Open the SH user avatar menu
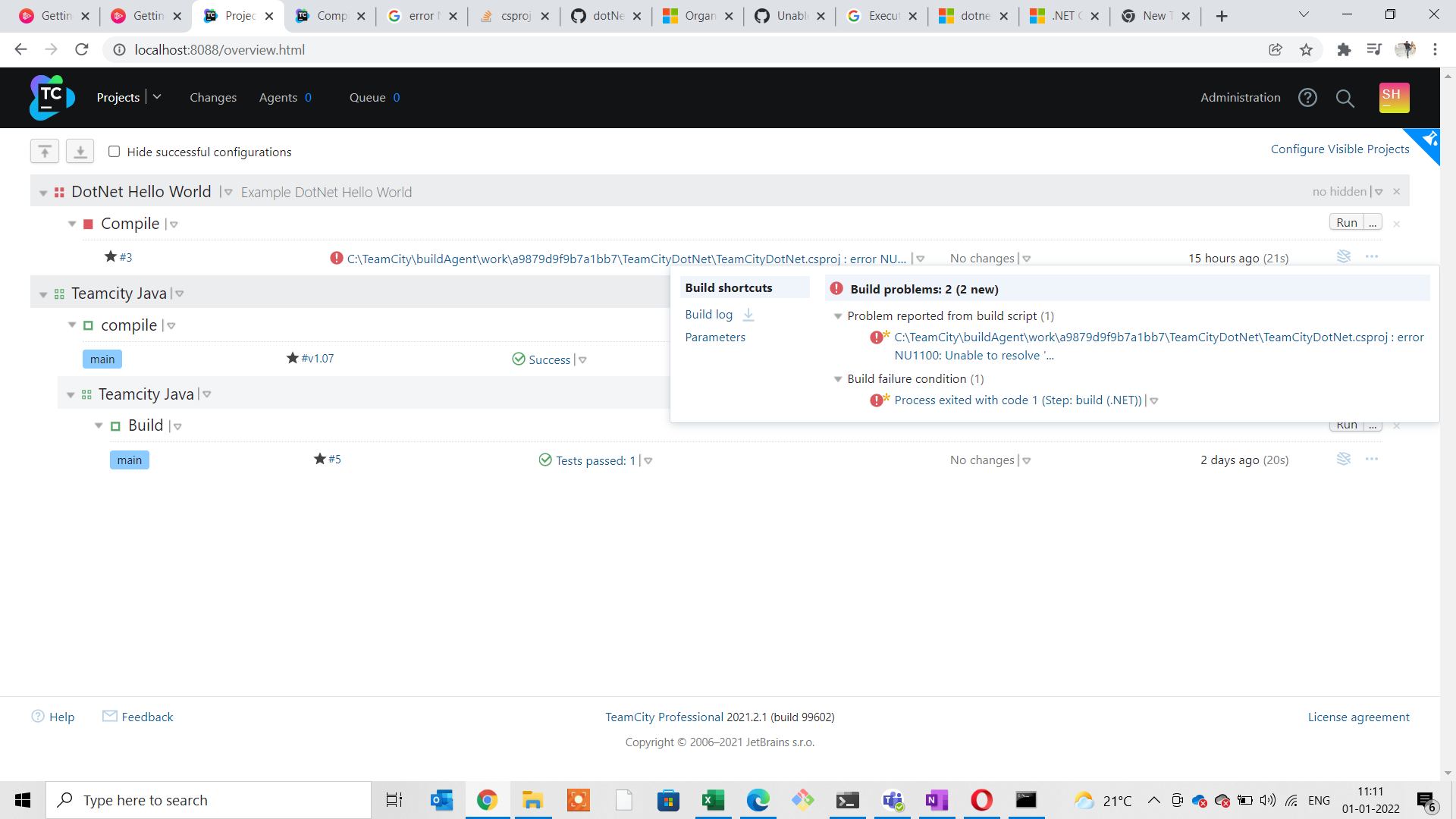Viewport: 1456px width, 819px height. (x=1393, y=97)
